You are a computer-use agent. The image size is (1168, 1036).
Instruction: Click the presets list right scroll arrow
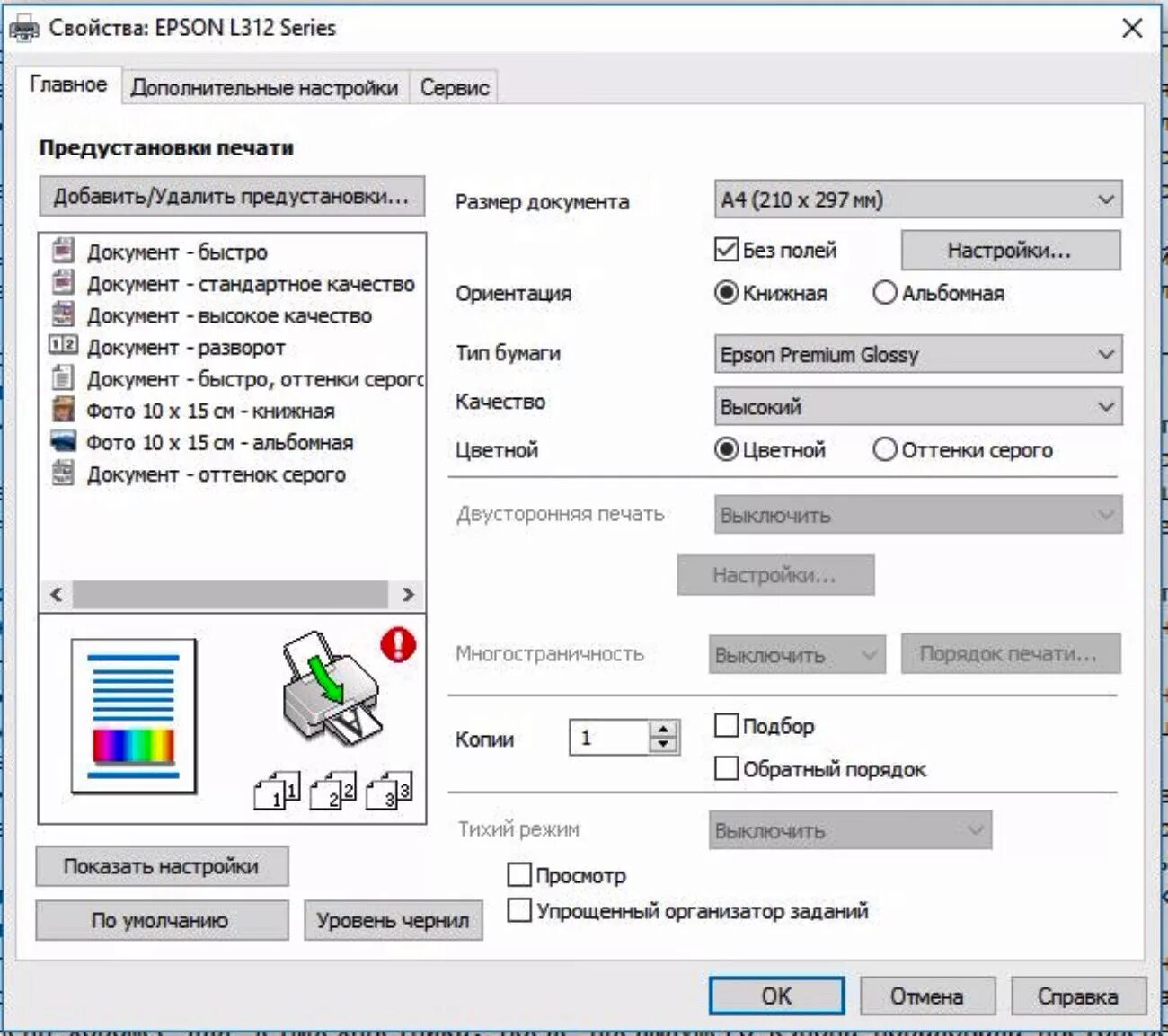[x=407, y=594]
